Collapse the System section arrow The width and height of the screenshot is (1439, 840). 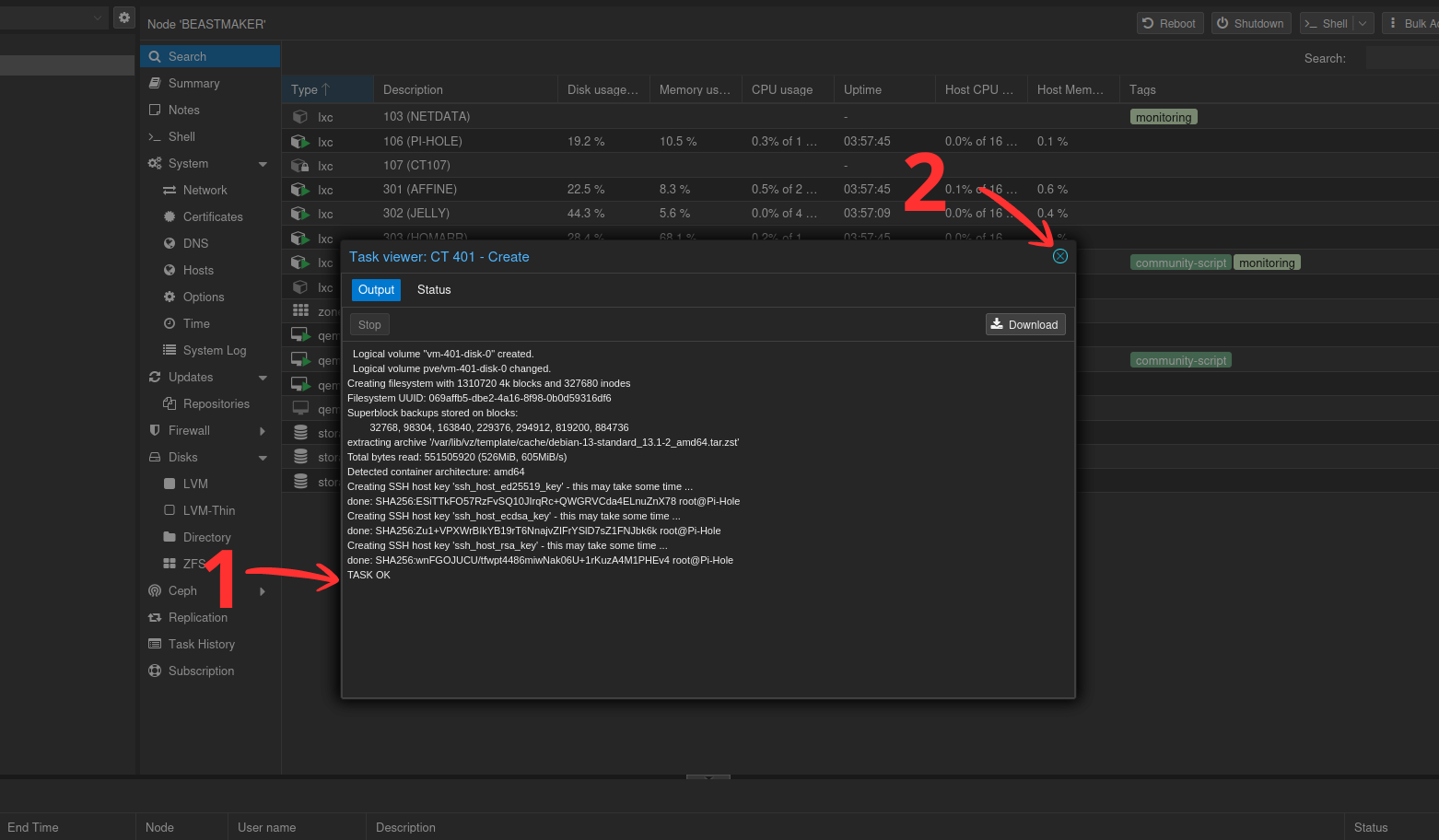(263, 164)
